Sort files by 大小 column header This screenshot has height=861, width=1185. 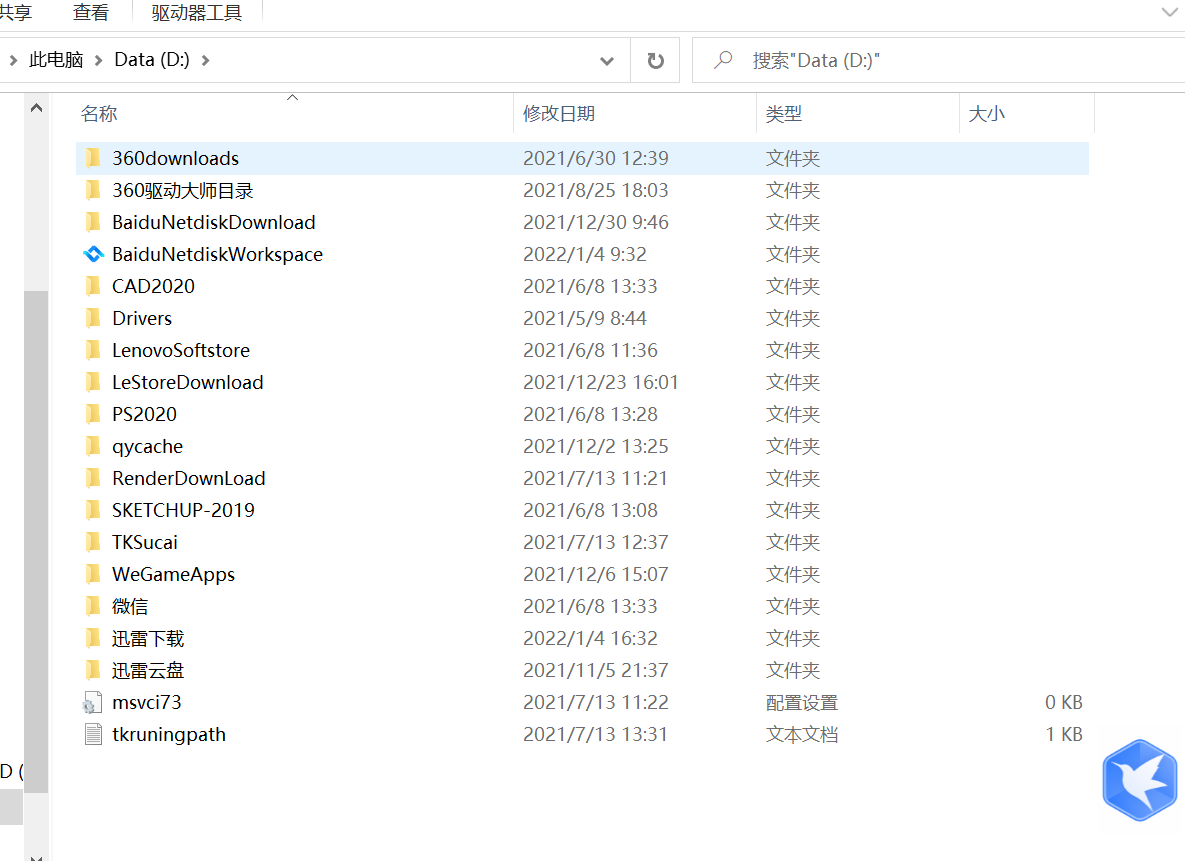pos(986,114)
